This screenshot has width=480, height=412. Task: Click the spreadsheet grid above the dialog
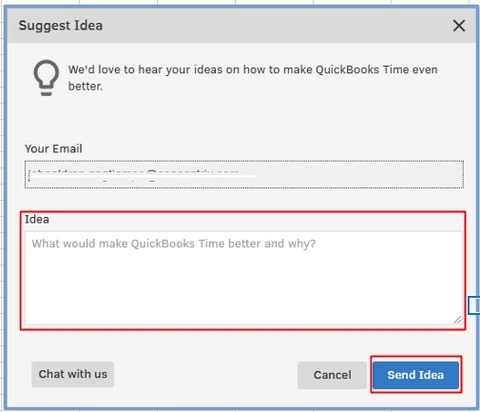[240, 2]
